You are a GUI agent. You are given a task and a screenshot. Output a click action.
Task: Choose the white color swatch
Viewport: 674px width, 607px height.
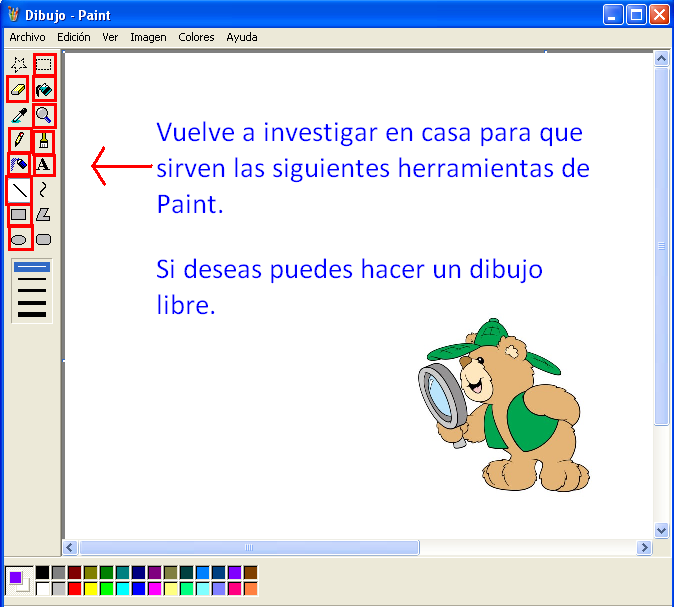tap(43, 589)
